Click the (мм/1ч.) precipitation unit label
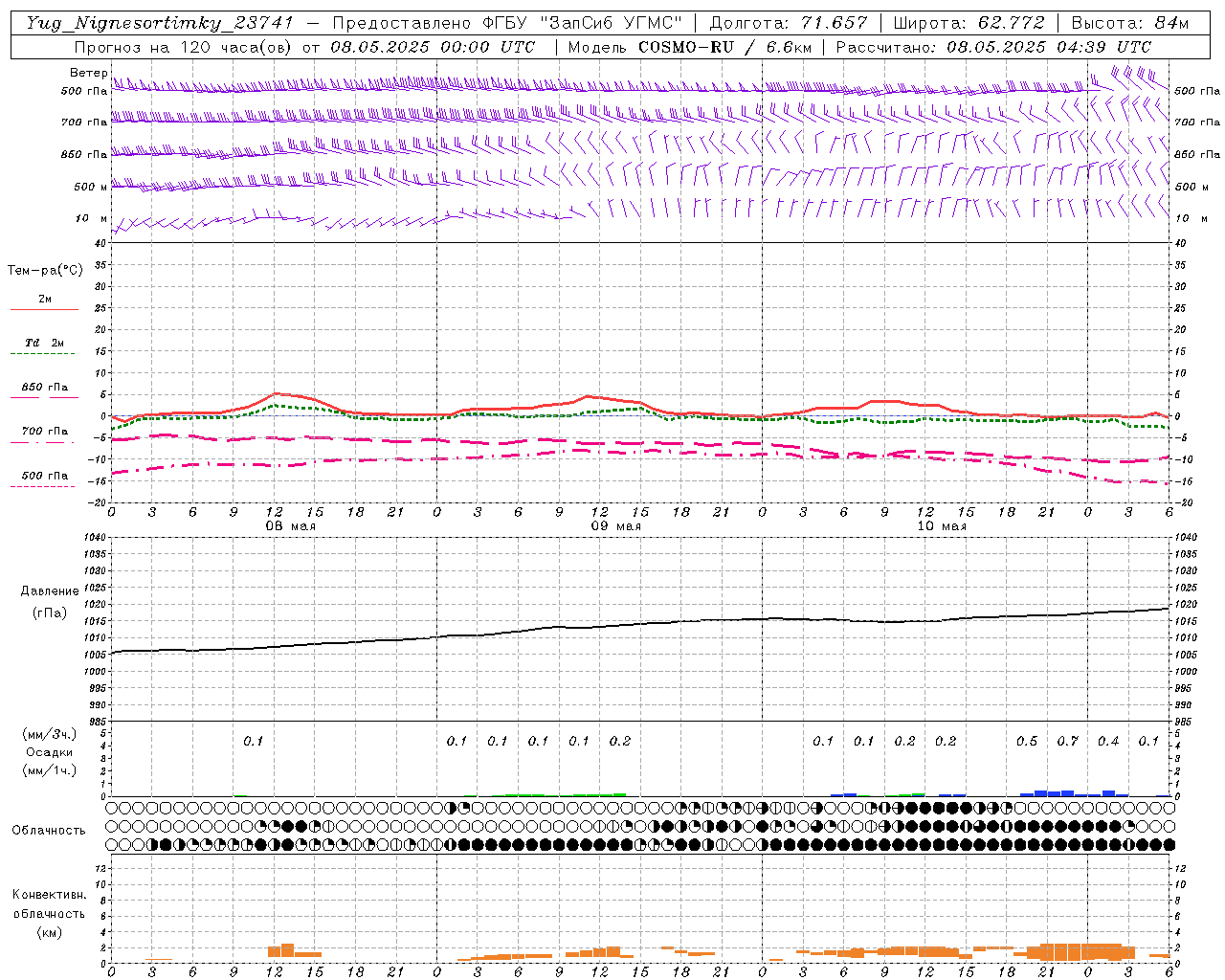The height and width of the screenshot is (980, 1225). pyautogui.click(x=50, y=770)
